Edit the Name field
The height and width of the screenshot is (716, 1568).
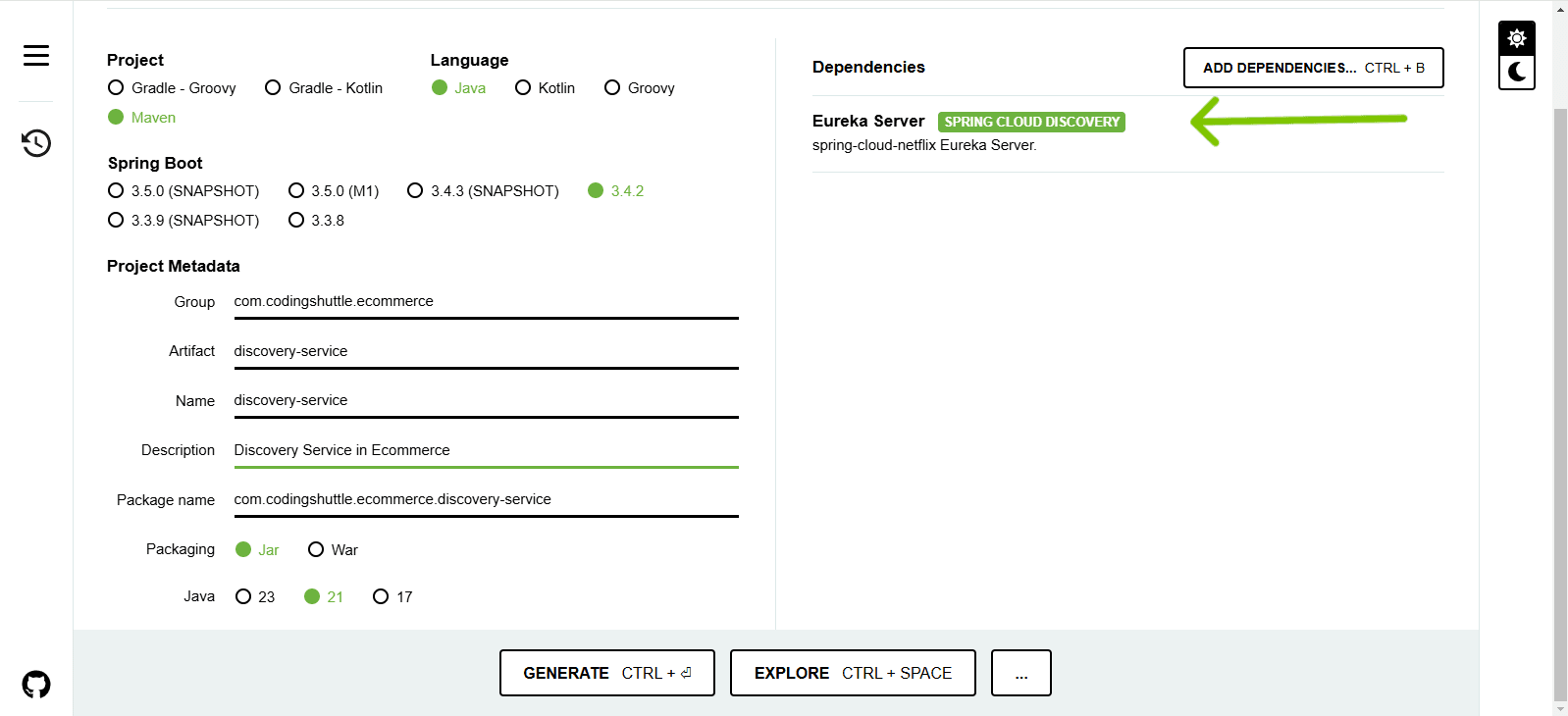point(486,400)
